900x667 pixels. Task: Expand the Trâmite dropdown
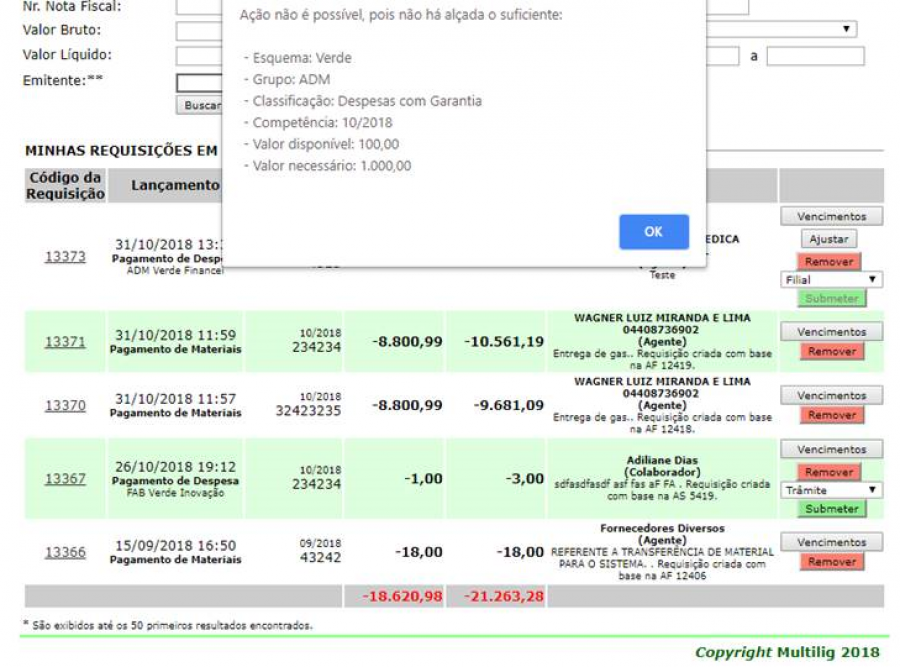pos(831,490)
